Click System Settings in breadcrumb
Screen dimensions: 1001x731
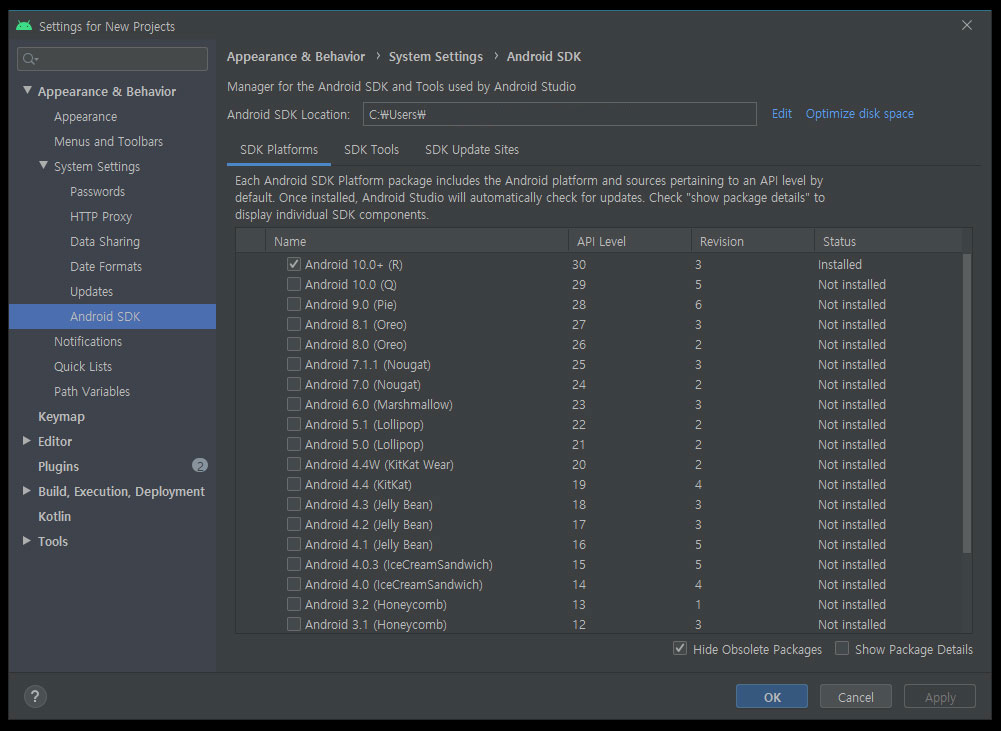click(x=435, y=56)
